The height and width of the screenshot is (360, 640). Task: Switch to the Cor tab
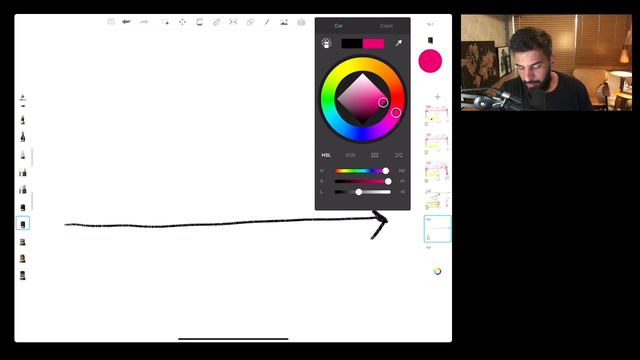(x=339, y=26)
